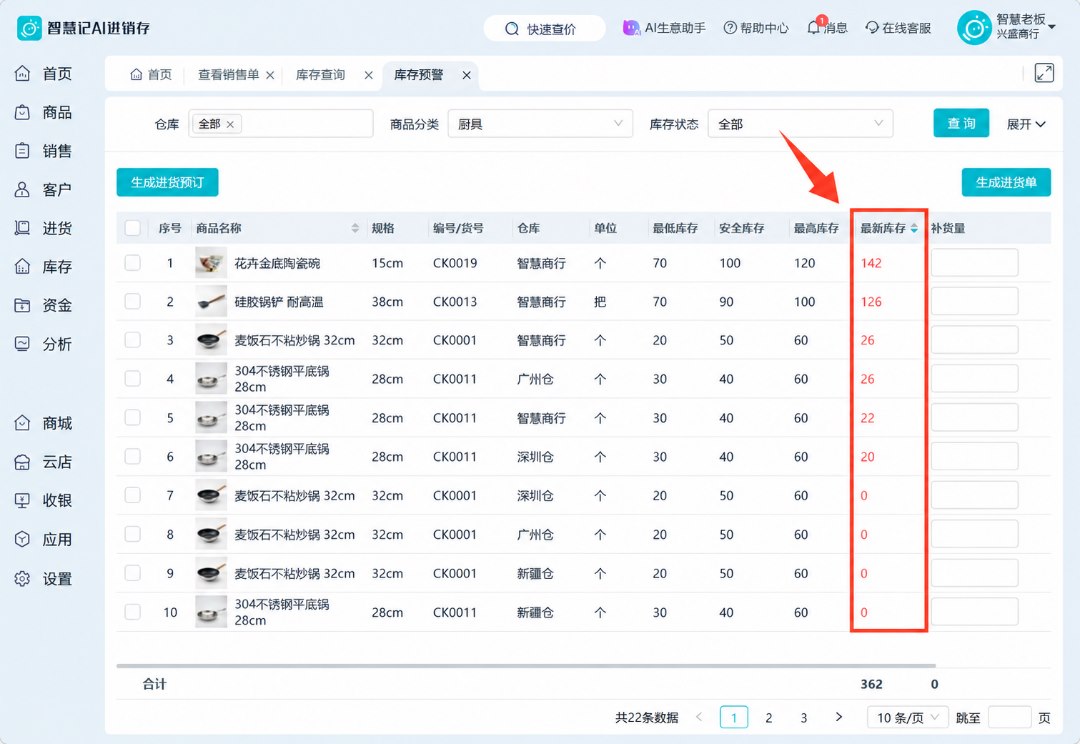
Task: Click the horizontal table scrollbar
Action: pos(526,665)
